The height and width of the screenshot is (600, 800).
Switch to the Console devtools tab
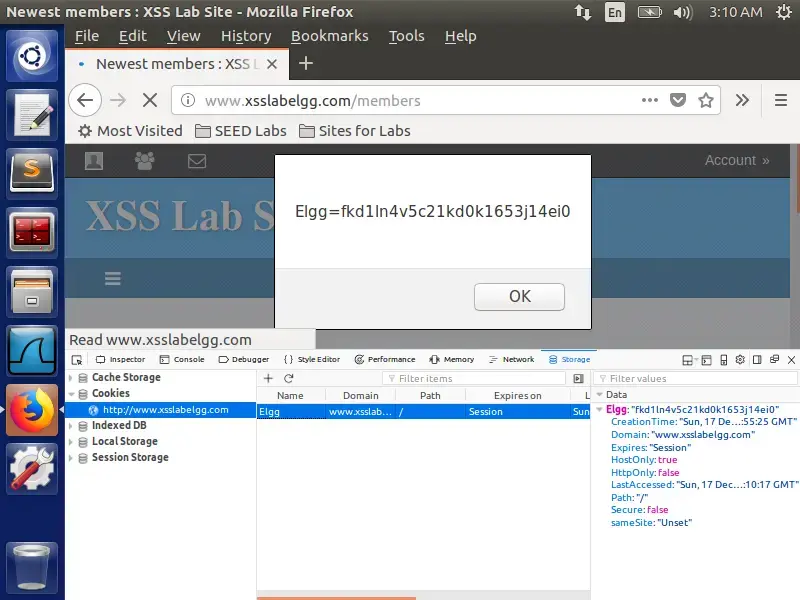tap(182, 360)
